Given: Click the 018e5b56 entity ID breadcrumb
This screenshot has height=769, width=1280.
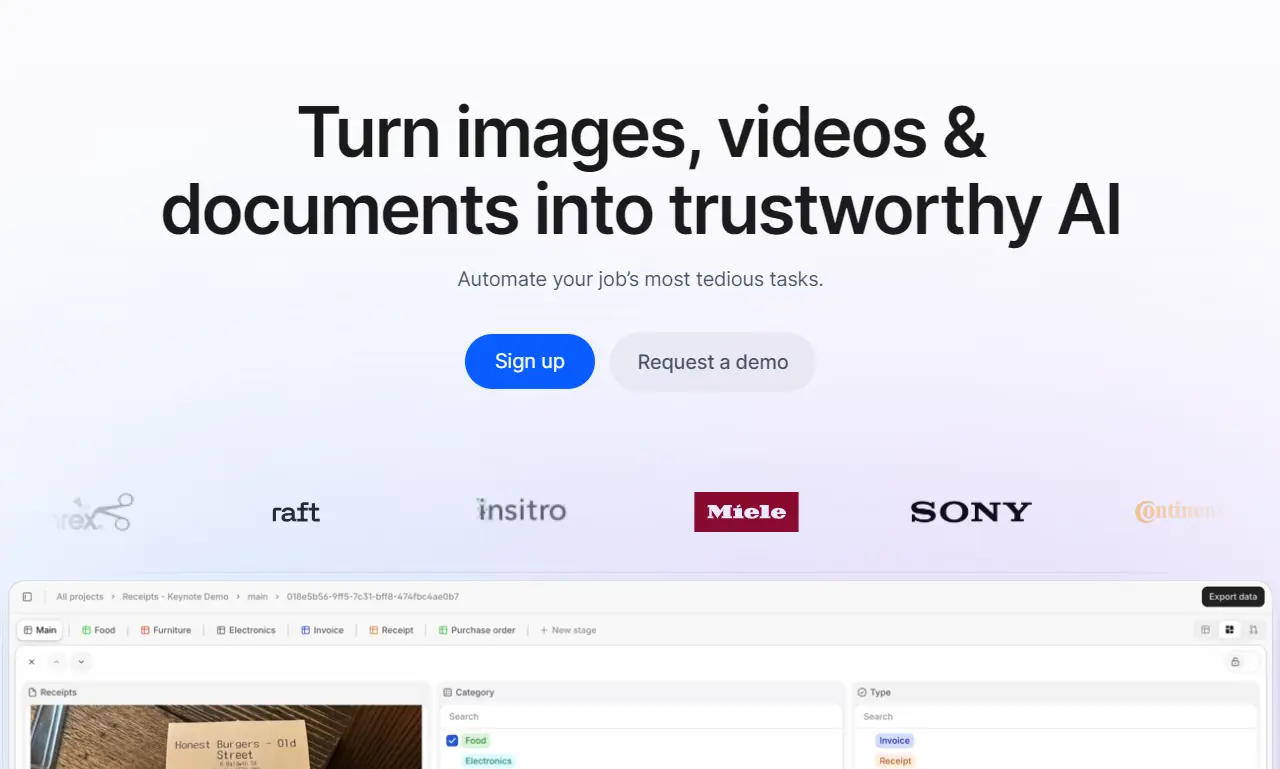Looking at the screenshot, I should point(373,597).
